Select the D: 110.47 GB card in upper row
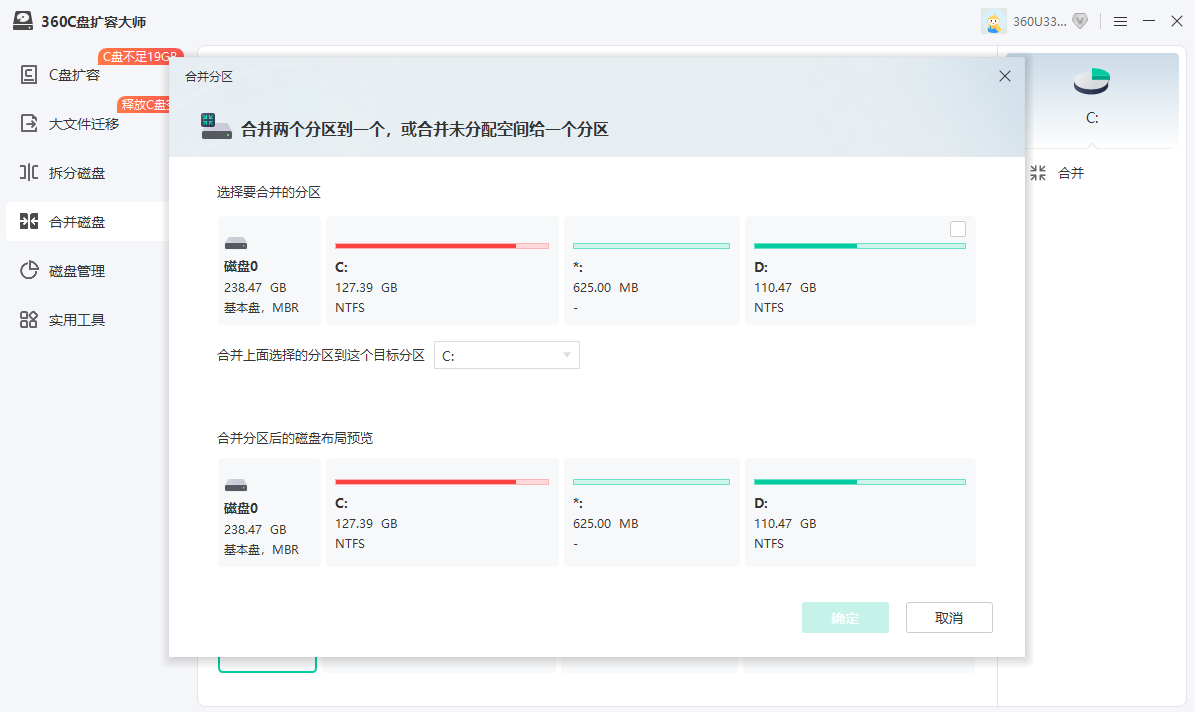The height and width of the screenshot is (712, 1195). 860,271
